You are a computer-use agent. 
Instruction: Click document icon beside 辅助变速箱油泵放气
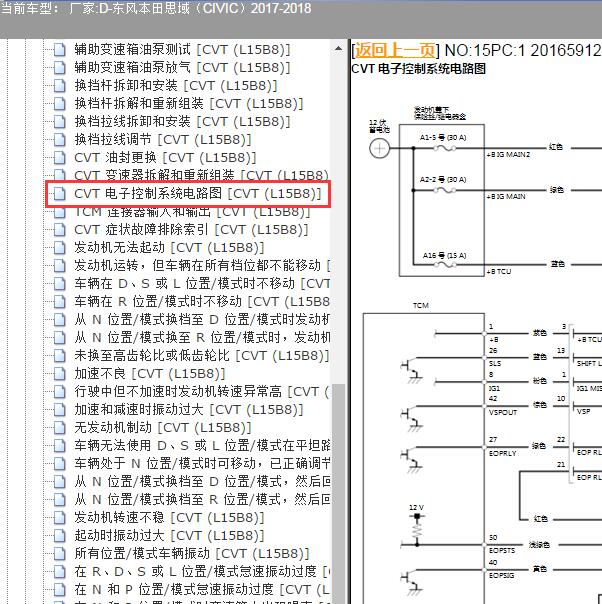[59, 68]
